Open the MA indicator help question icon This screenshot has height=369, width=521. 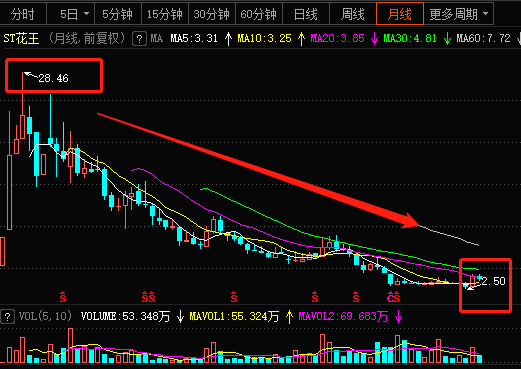point(139,39)
